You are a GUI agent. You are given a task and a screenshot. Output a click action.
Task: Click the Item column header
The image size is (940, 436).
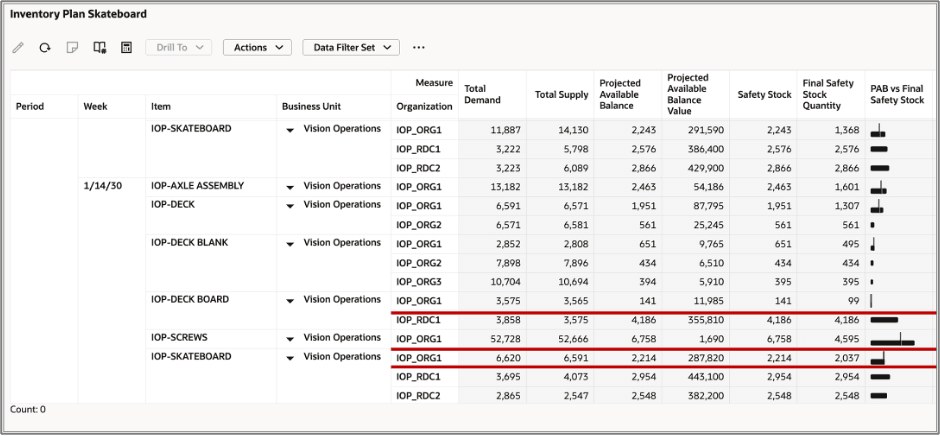(x=161, y=107)
